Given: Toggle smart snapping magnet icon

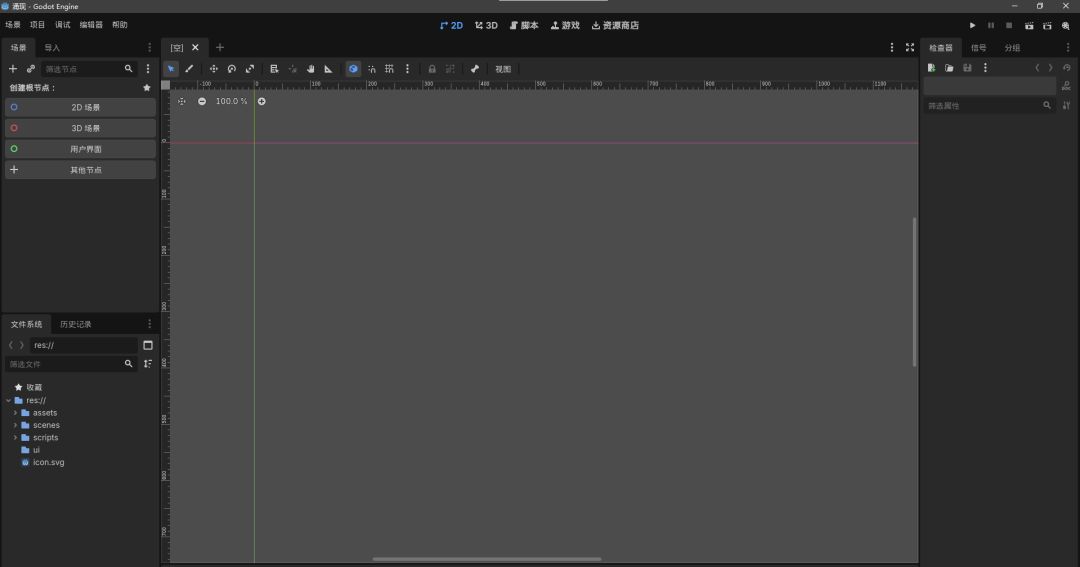Looking at the screenshot, I should pos(371,69).
